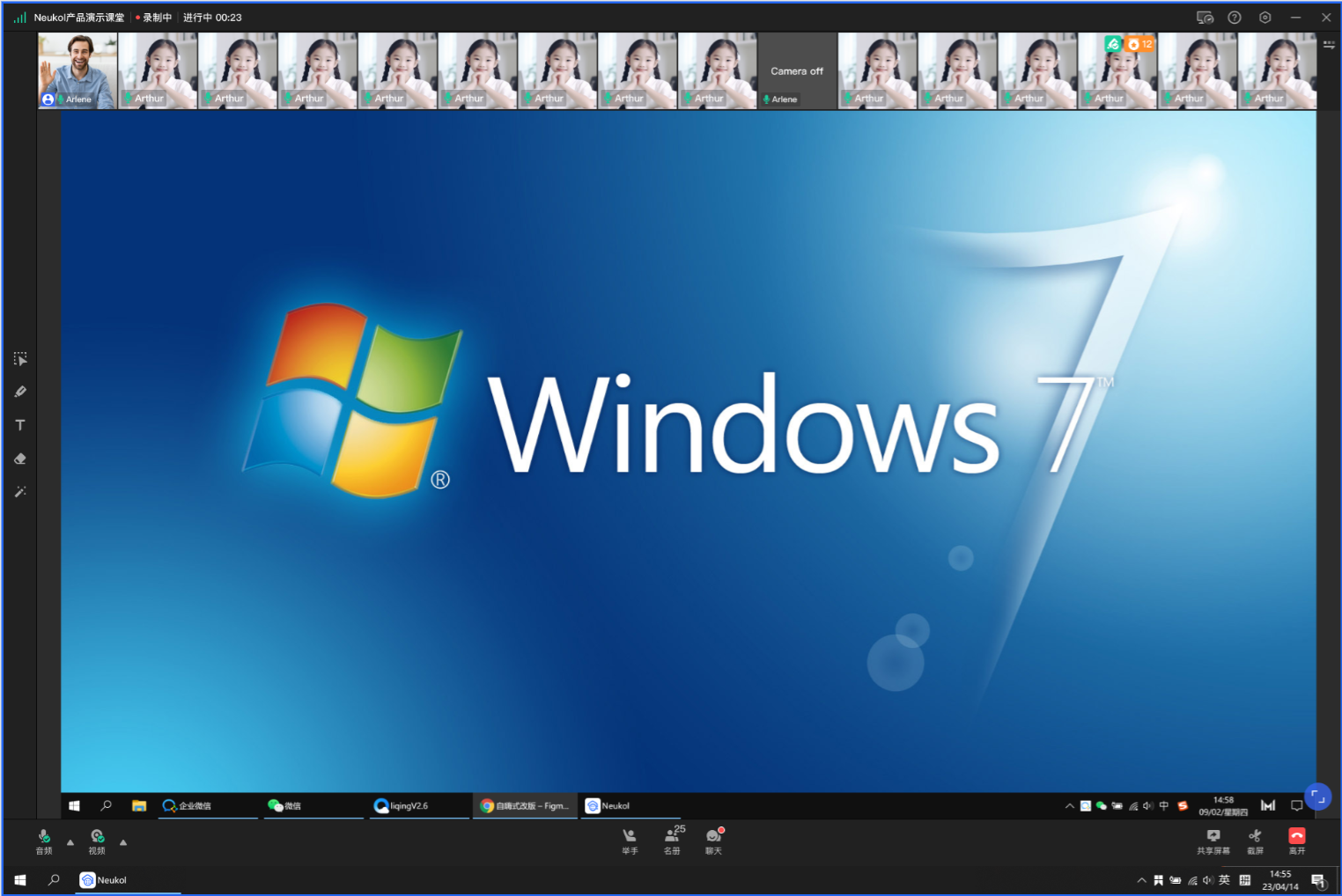This screenshot has width=1342, height=896.
Task: Expand audio options arrow next to 音频
Action: (x=70, y=842)
